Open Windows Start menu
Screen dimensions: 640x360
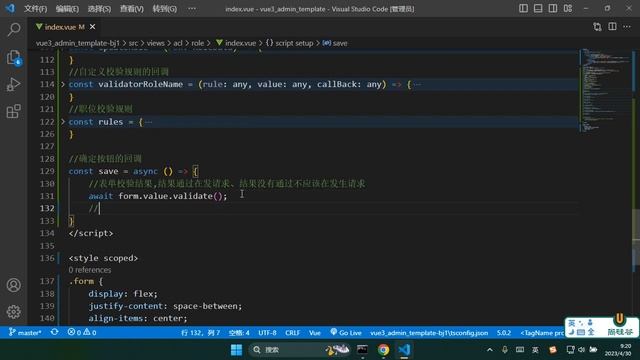tap(236, 350)
